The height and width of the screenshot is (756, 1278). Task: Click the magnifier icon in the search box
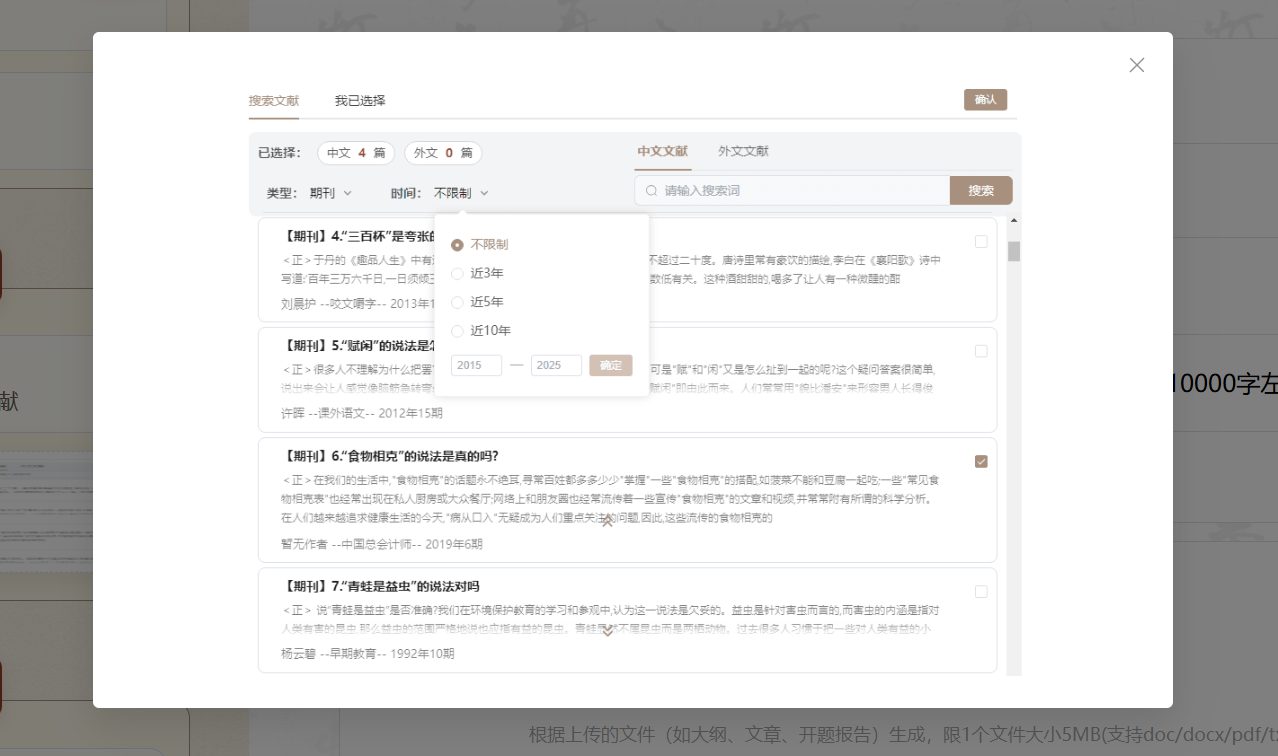[x=652, y=191]
